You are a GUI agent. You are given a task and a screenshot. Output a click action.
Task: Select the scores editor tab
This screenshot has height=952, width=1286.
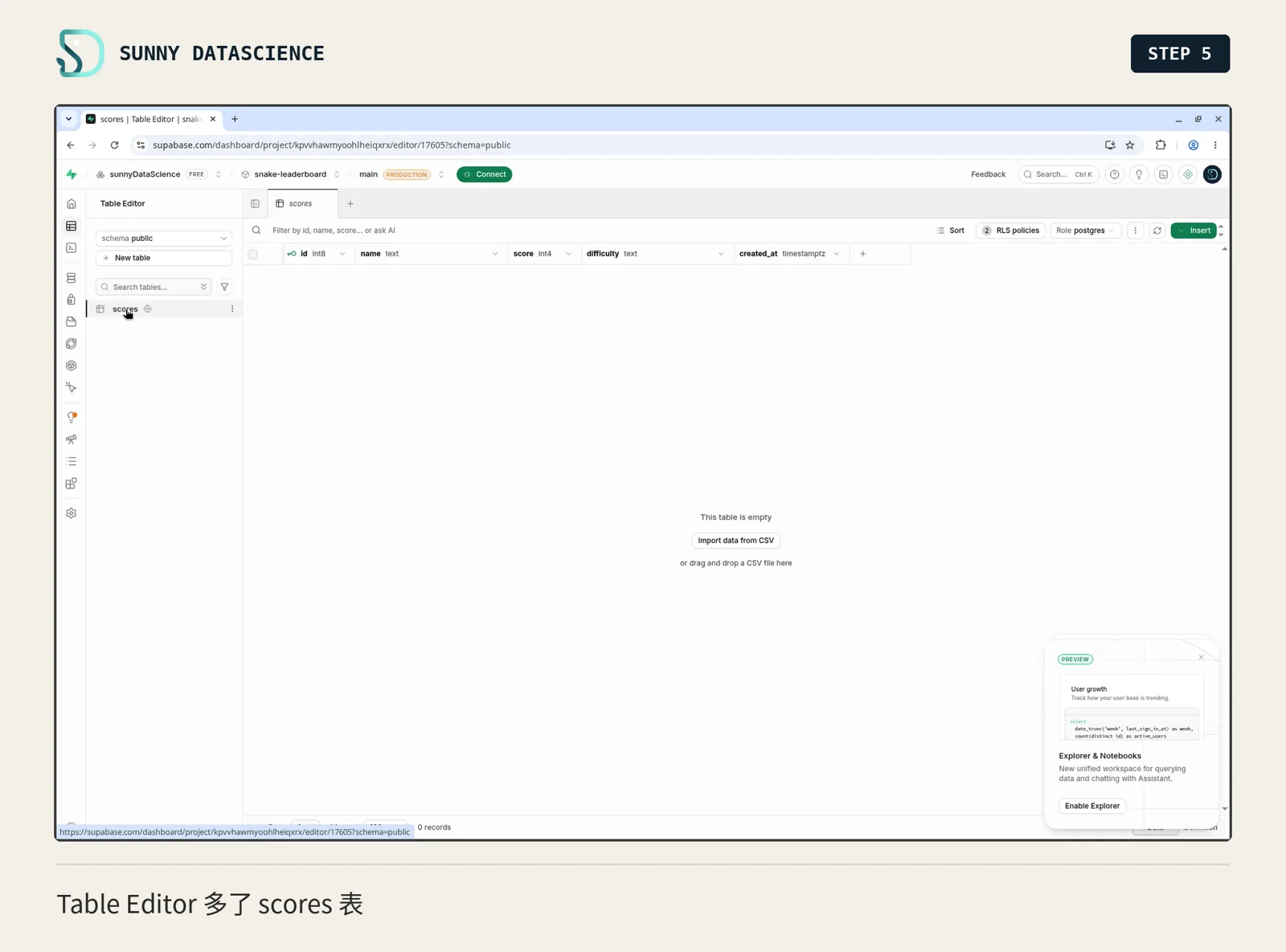pyautogui.click(x=302, y=204)
